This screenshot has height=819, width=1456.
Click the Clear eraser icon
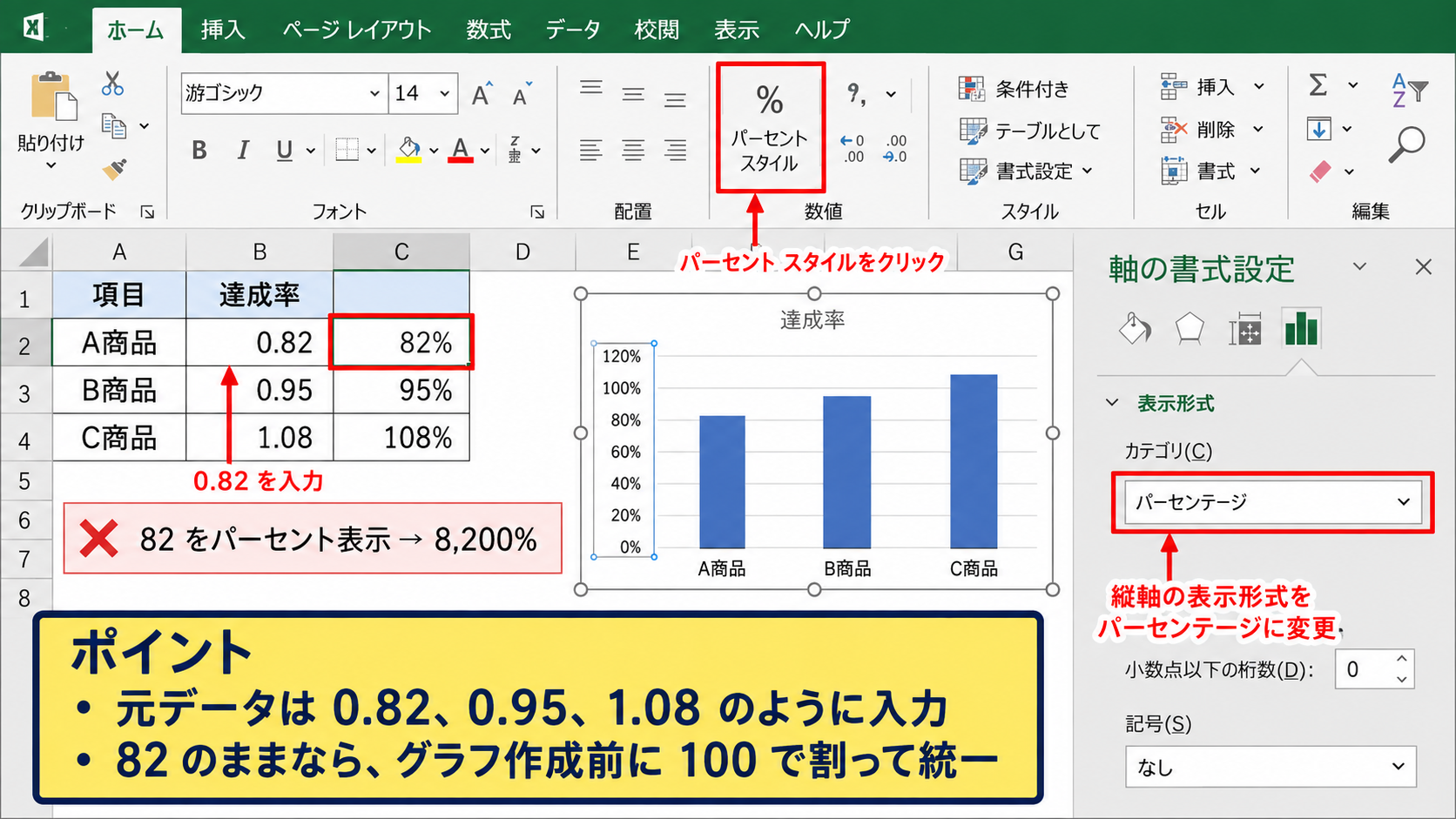pos(1320,171)
